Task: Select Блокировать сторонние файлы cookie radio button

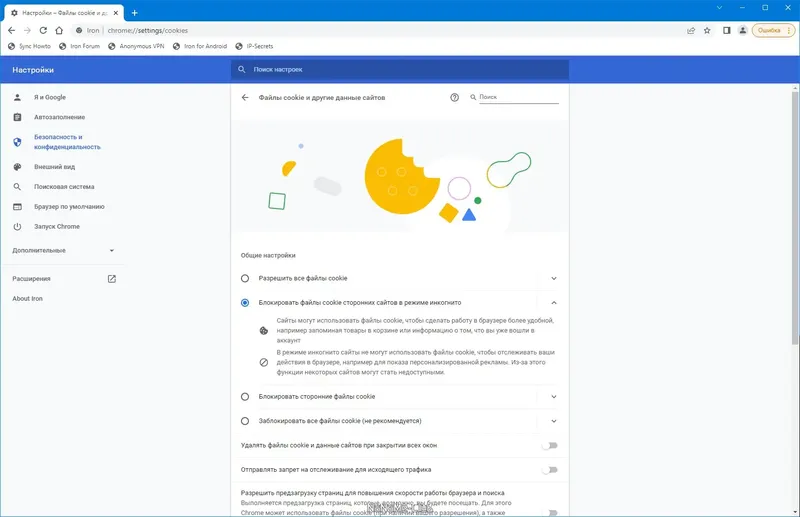Action: point(245,397)
